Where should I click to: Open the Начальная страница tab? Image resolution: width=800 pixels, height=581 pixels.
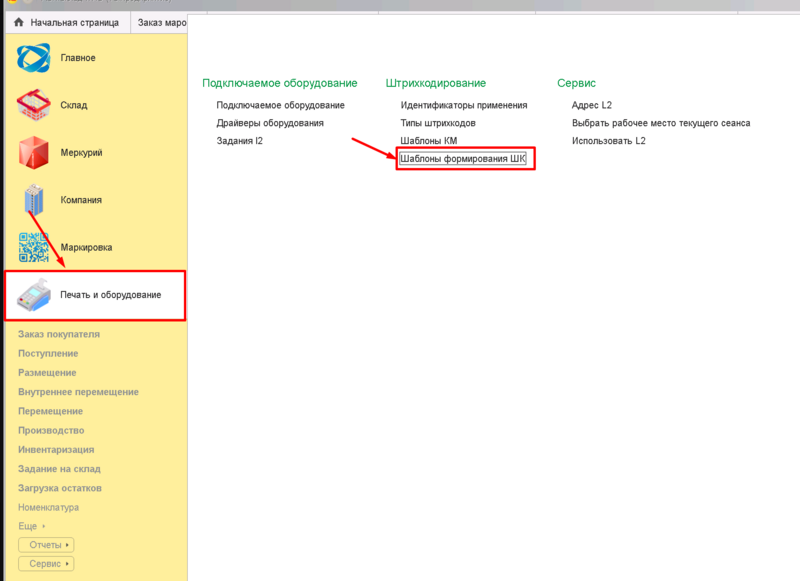point(74,22)
